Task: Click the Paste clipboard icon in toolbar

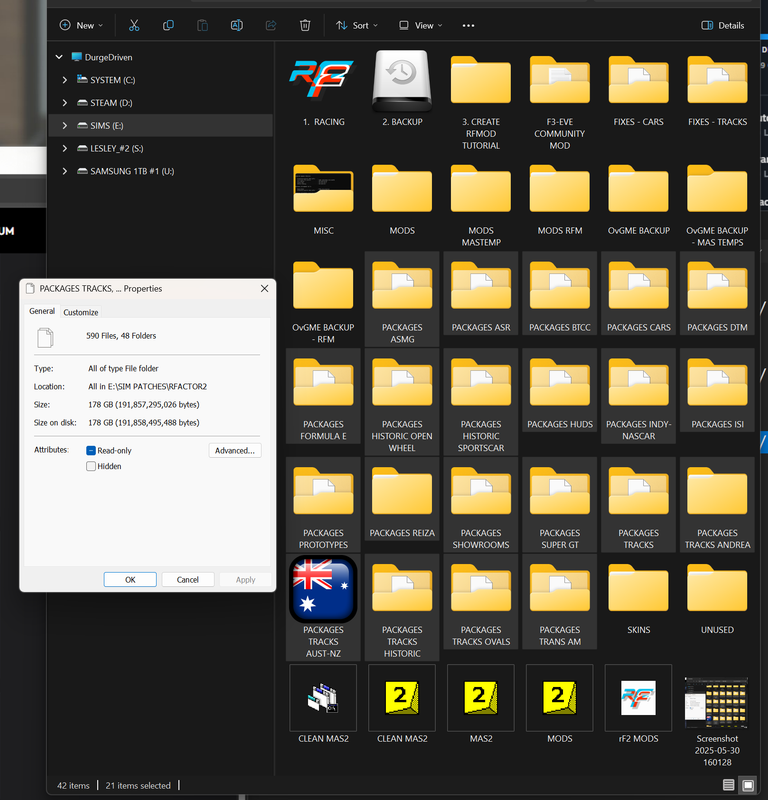Action: coord(203,26)
